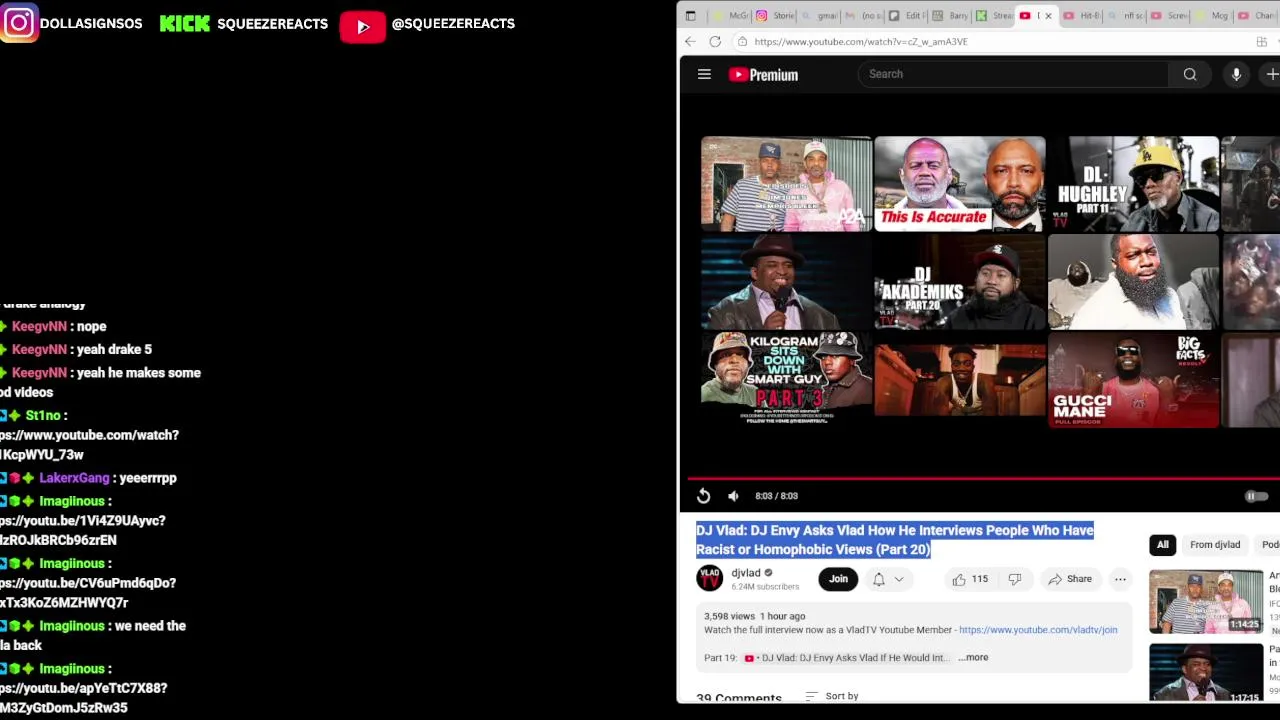1280x720 pixels.
Task: Click St1no's youtube.com/watch chat link
Action: pyautogui.click(x=89, y=445)
